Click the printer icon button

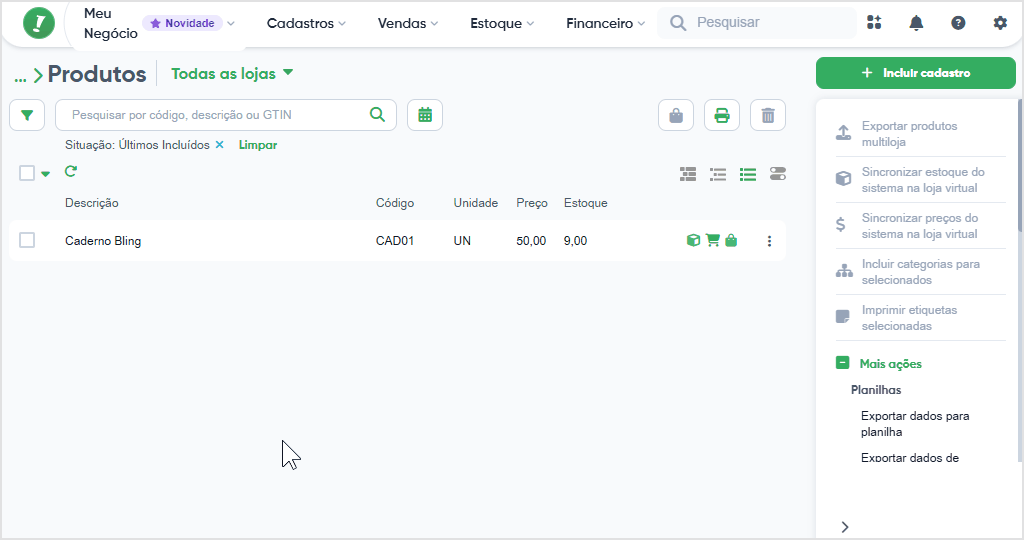tap(722, 116)
